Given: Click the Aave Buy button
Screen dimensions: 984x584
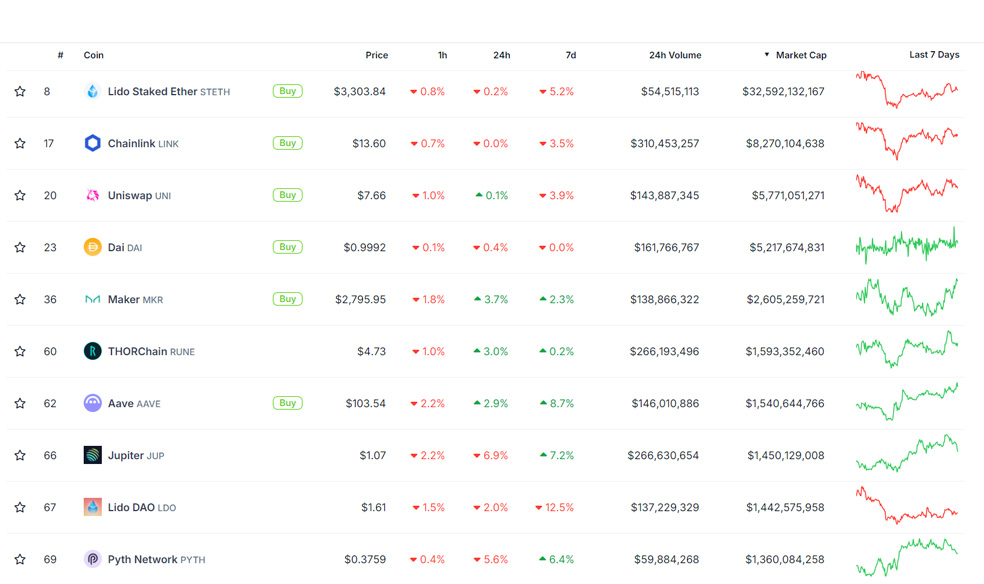Looking at the screenshot, I should pyautogui.click(x=287, y=403).
